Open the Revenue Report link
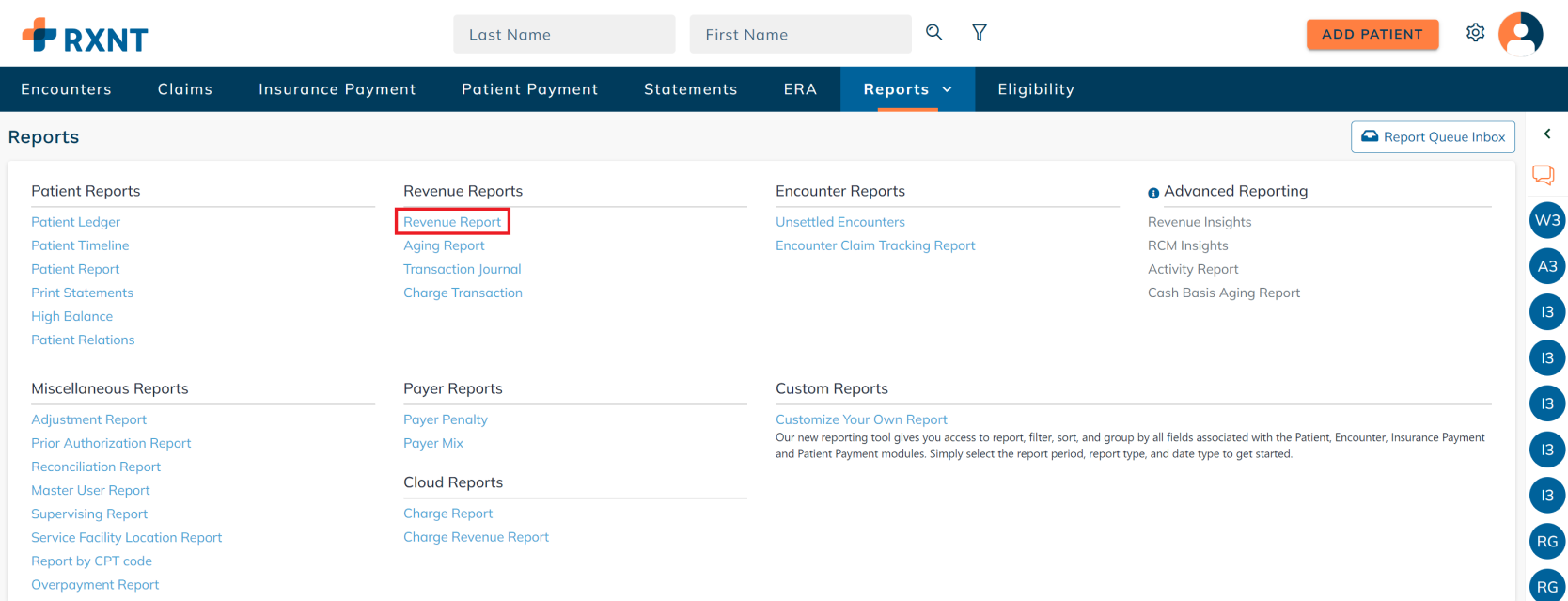1568x601 pixels. (x=452, y=222)
